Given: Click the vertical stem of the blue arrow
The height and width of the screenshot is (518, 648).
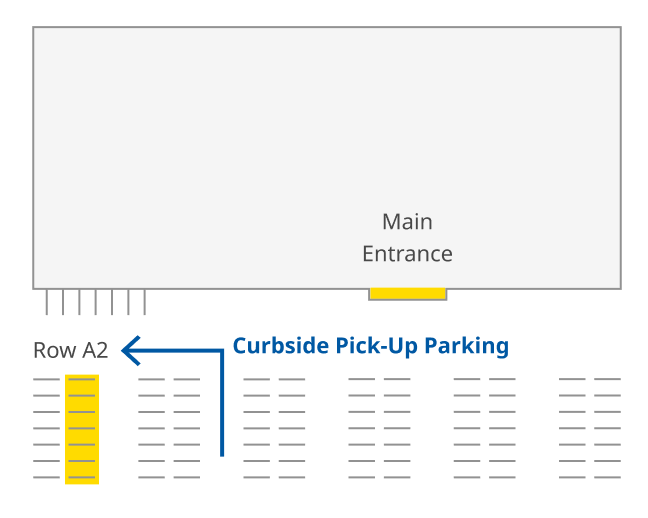Looking at the screenshot, I should click(221, 404).
